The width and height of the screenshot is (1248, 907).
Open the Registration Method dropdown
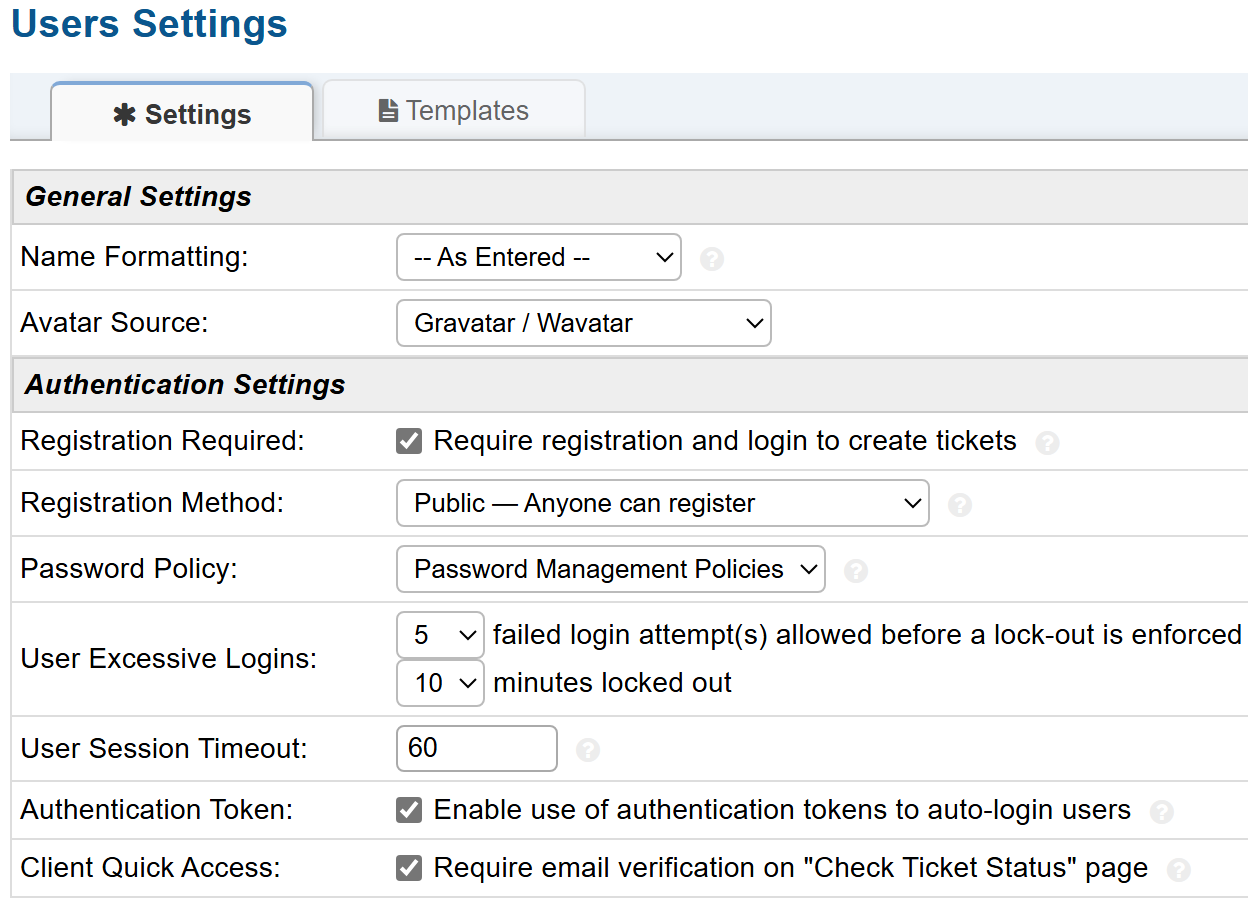click(662, 503)
